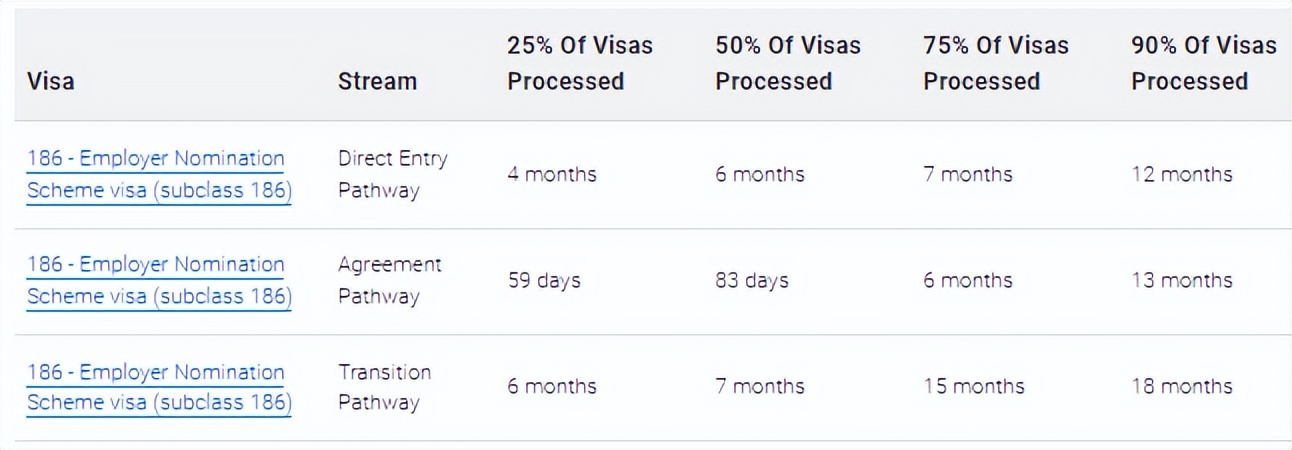The width and height of the screenshot is (1292, 450).
Task: Select the 15 months cell
Action: click(x=974, y=387)
